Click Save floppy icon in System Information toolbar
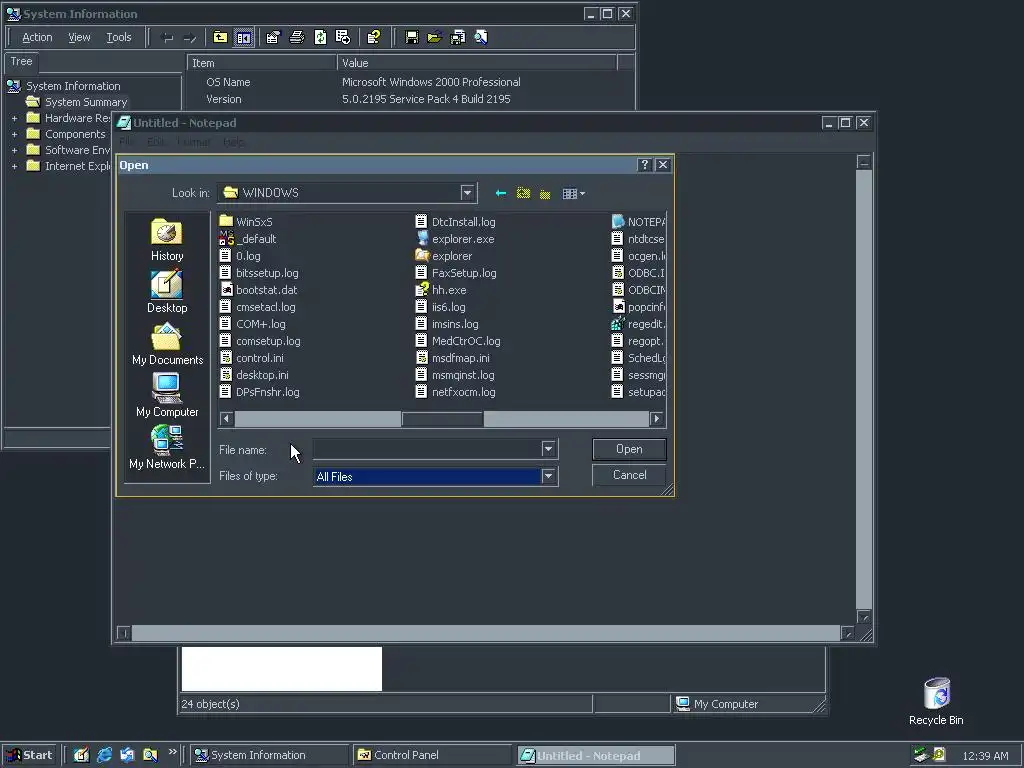The width and height of the screenshot is (1024, 768). [411, 37]
